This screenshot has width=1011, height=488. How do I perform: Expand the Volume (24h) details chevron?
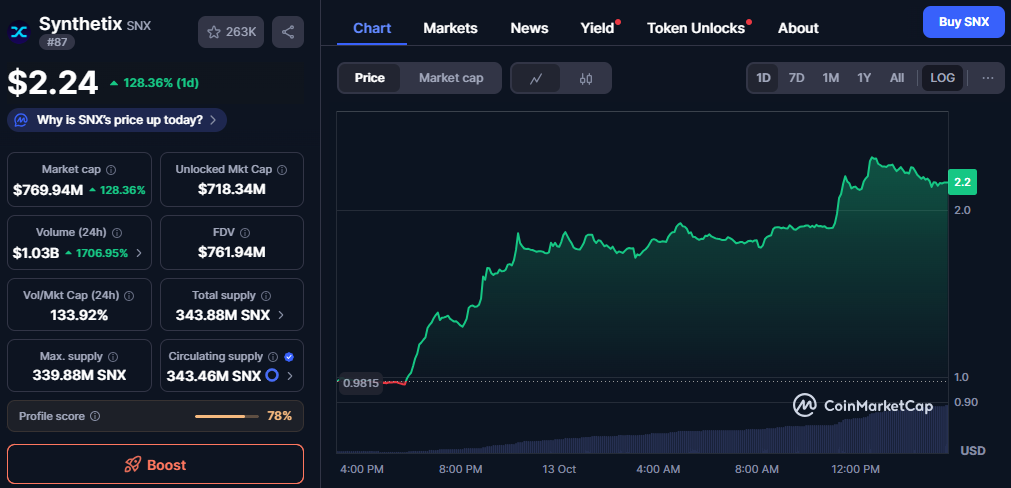[139, 253]
